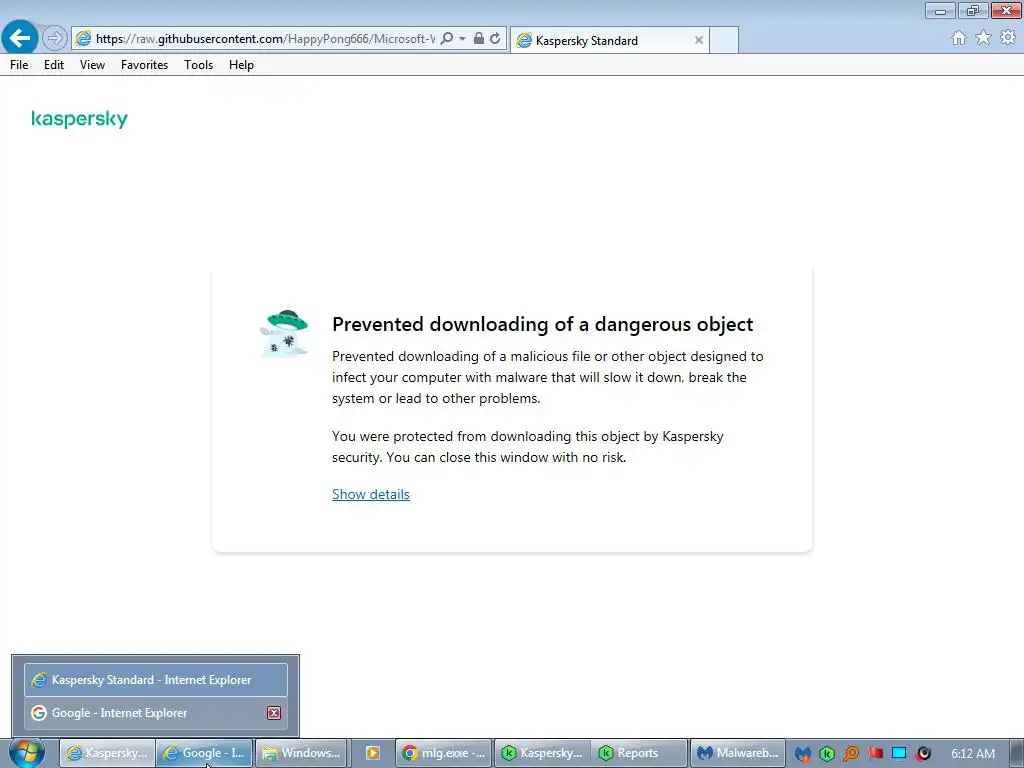Viewport: 1024px width, 768px height.
Task: Open the media player taskbar icon
Action: pyautogui.click(x=372, y=753)
